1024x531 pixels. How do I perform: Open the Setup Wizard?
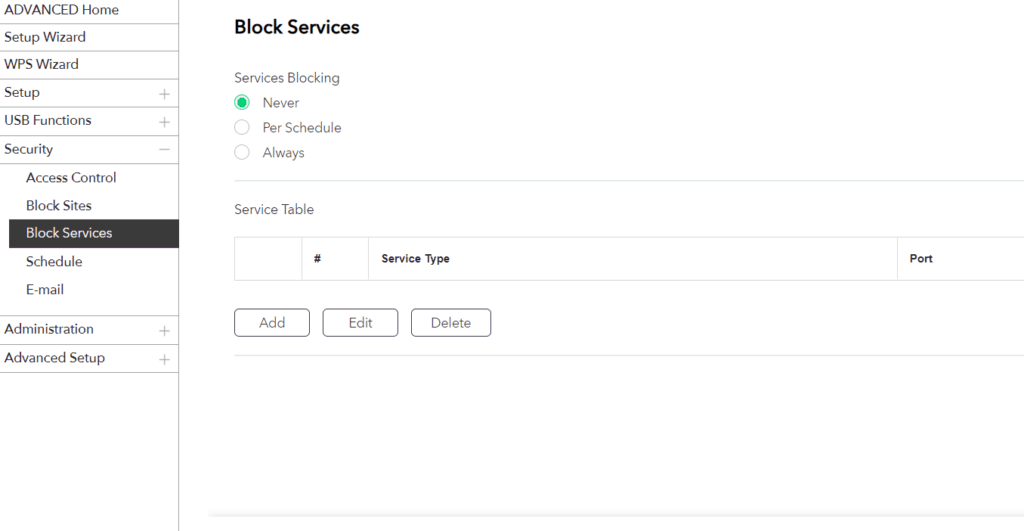[x=45, y=37]
